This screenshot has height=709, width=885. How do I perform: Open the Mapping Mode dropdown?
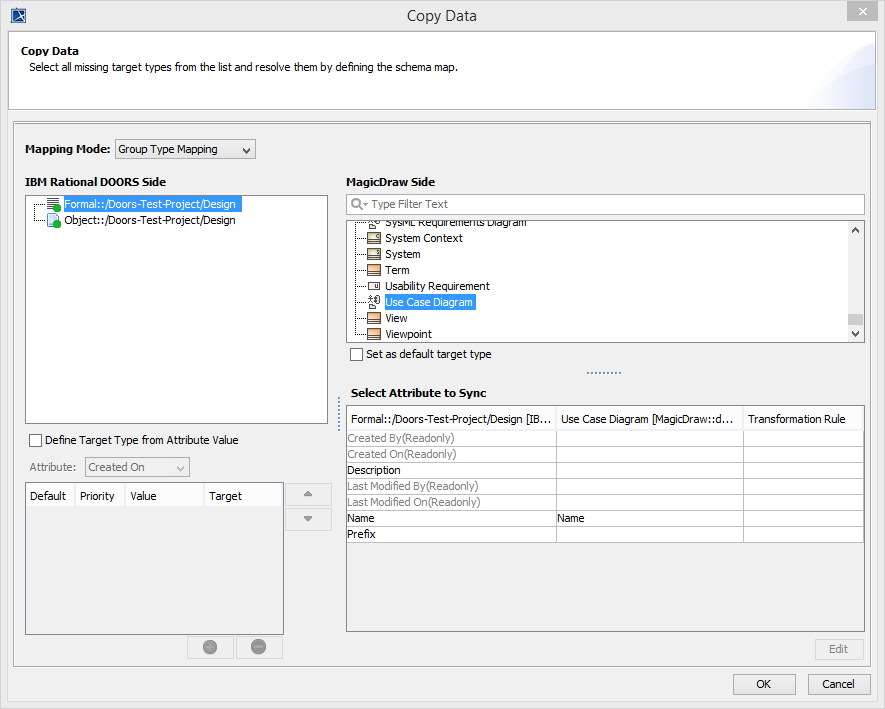[x=186, y=149]
